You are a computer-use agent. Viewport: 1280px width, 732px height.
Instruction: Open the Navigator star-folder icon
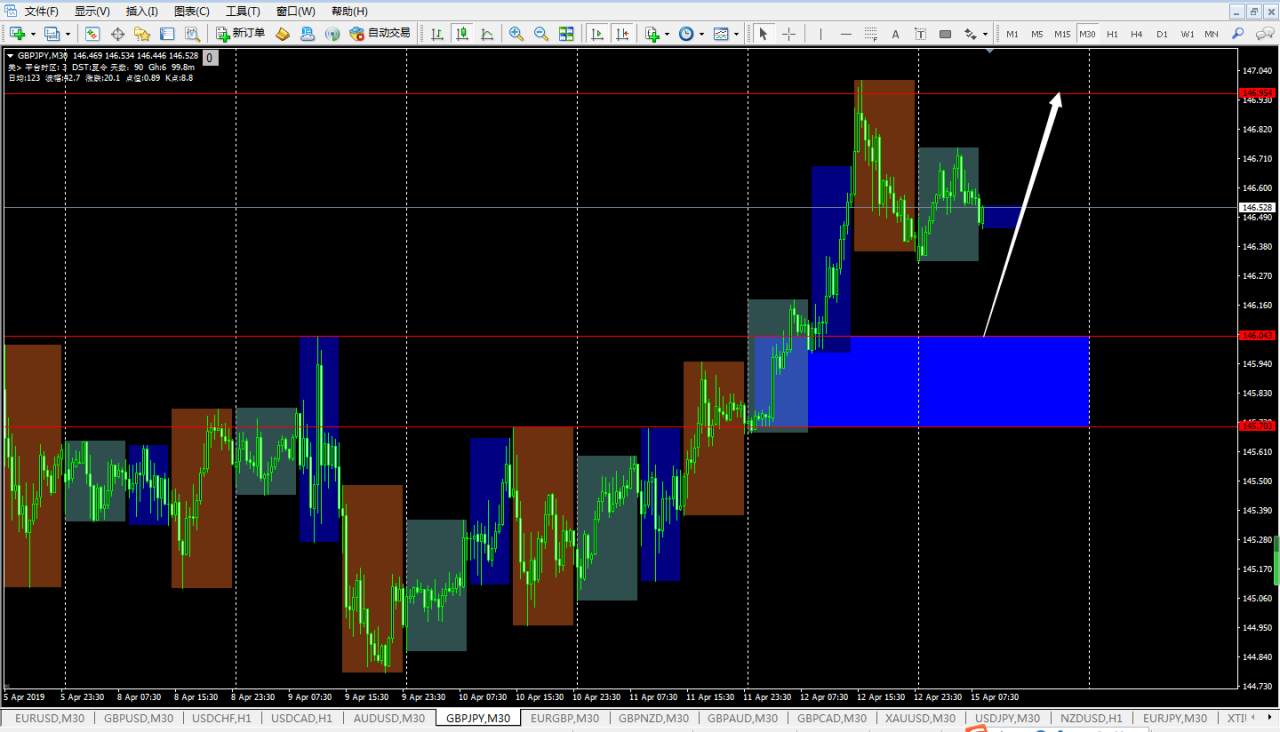pos(142,34)
